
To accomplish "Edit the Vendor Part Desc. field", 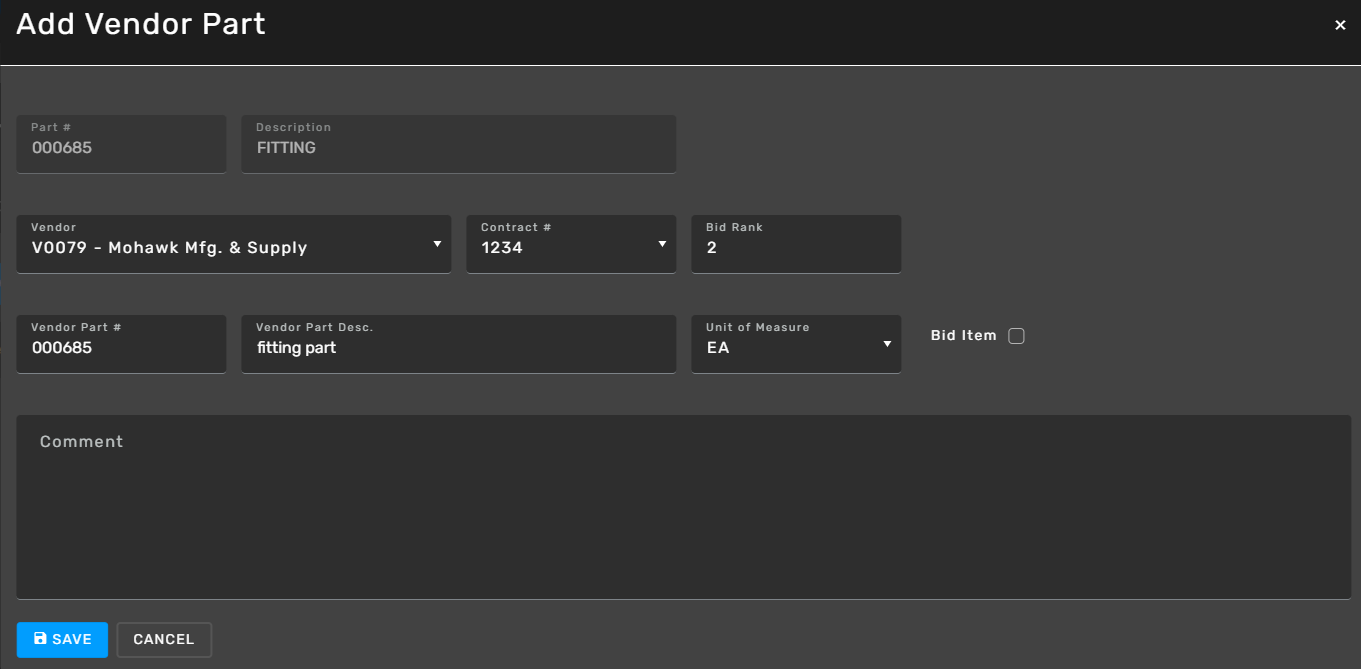I will point(458,348).
